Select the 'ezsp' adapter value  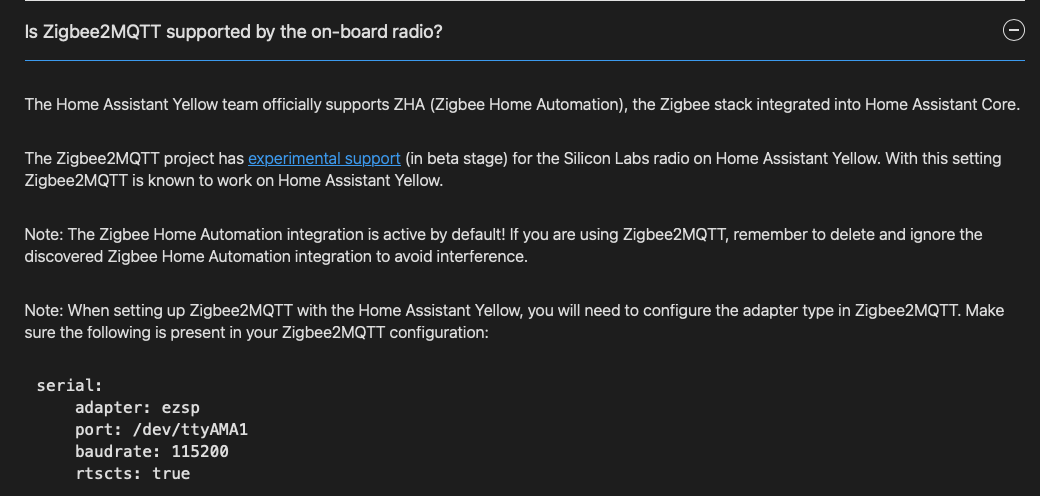[180, 408]
